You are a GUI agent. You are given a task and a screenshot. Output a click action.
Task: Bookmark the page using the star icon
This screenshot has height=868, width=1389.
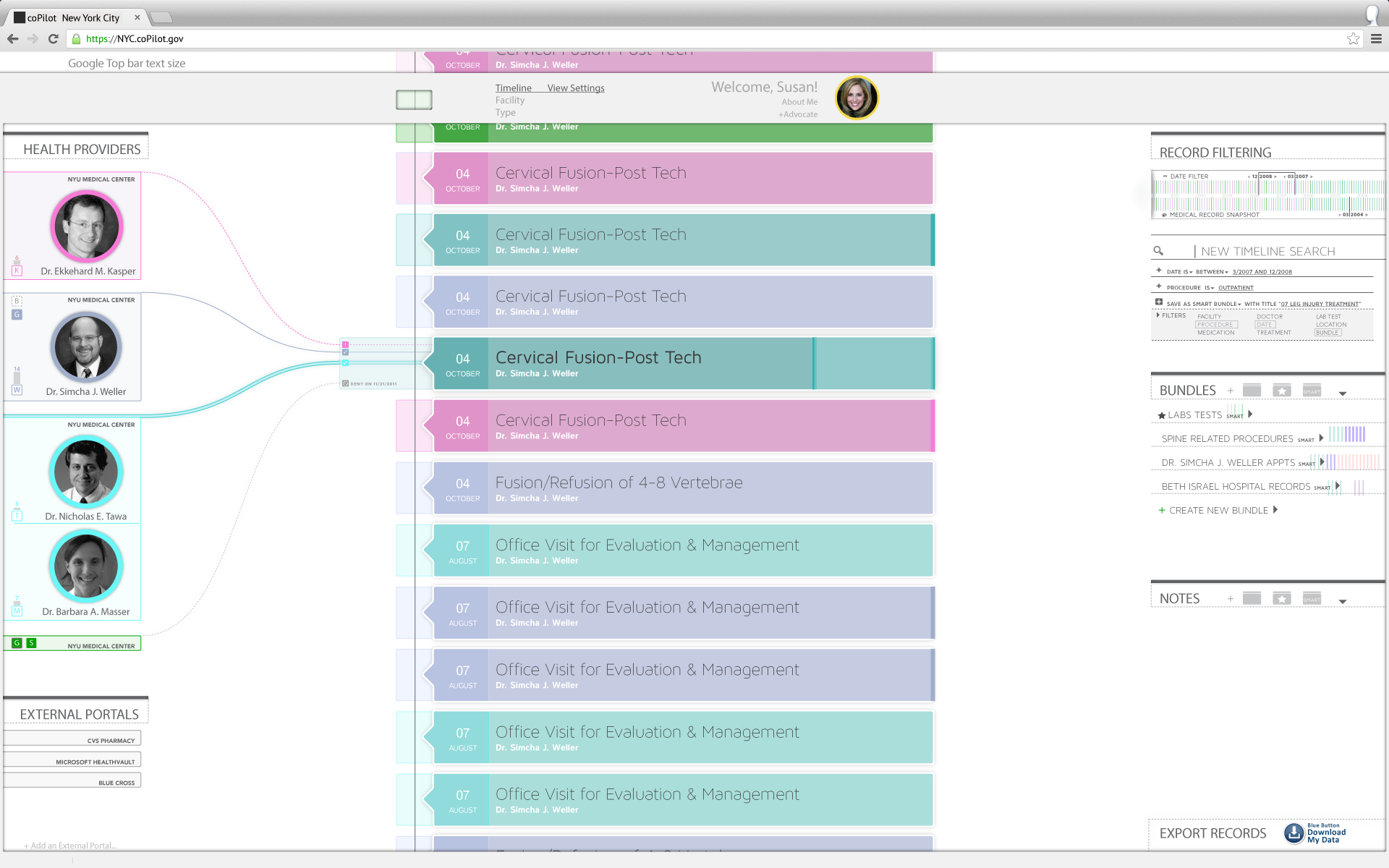[1353, 39]
